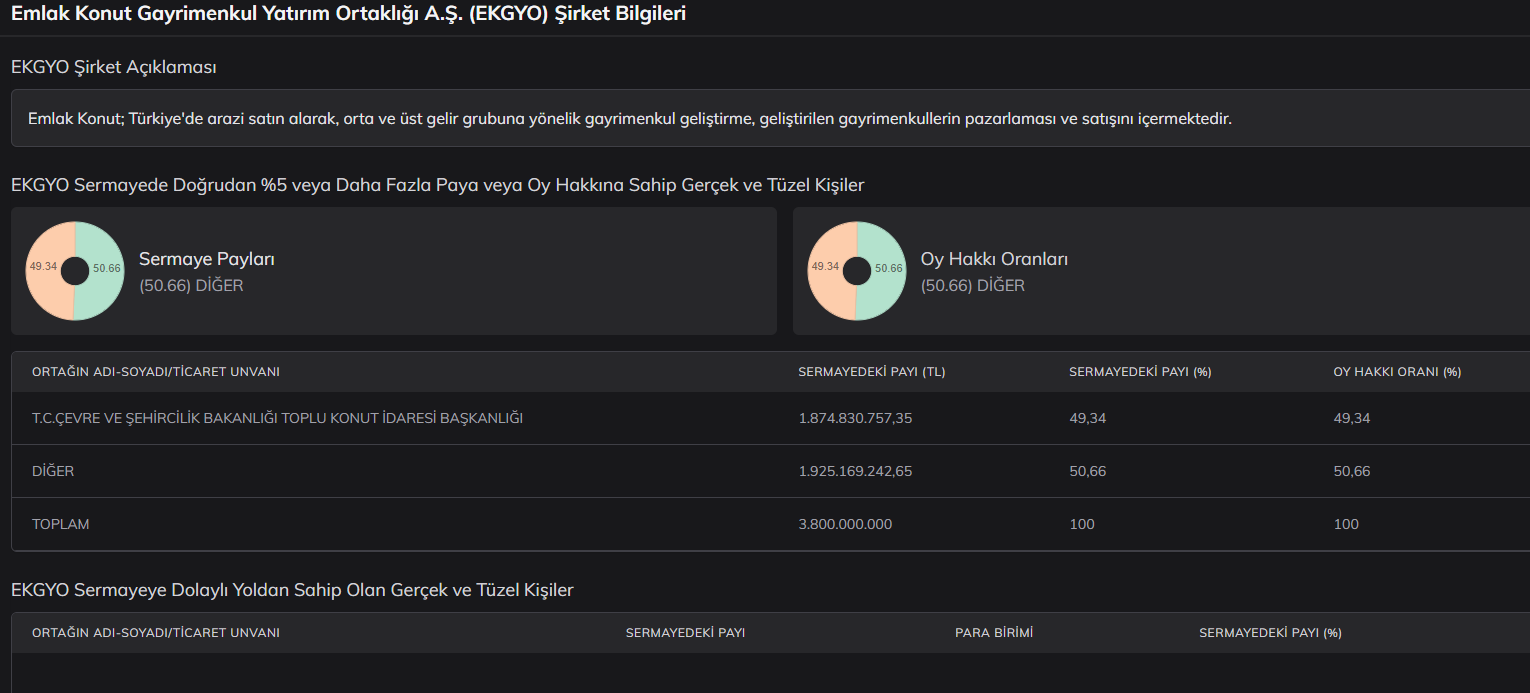The image size is (1530, 693).
Task: Click the 'Sermayeye Dolaylı Yoldan Sahip Olan' heading
Action: pos(292,590)
